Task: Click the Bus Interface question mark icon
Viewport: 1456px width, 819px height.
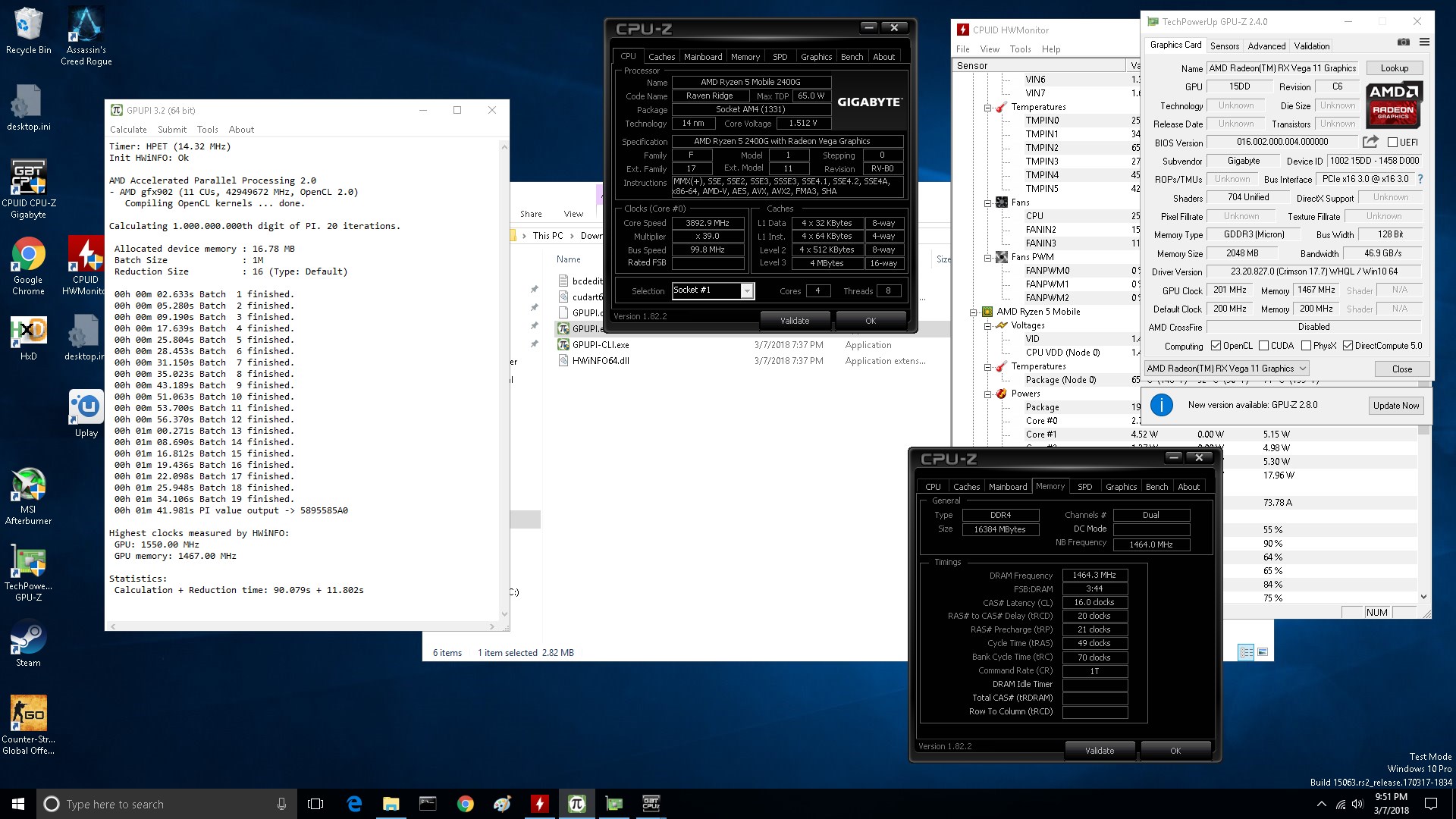Action: pos(1420,179)
